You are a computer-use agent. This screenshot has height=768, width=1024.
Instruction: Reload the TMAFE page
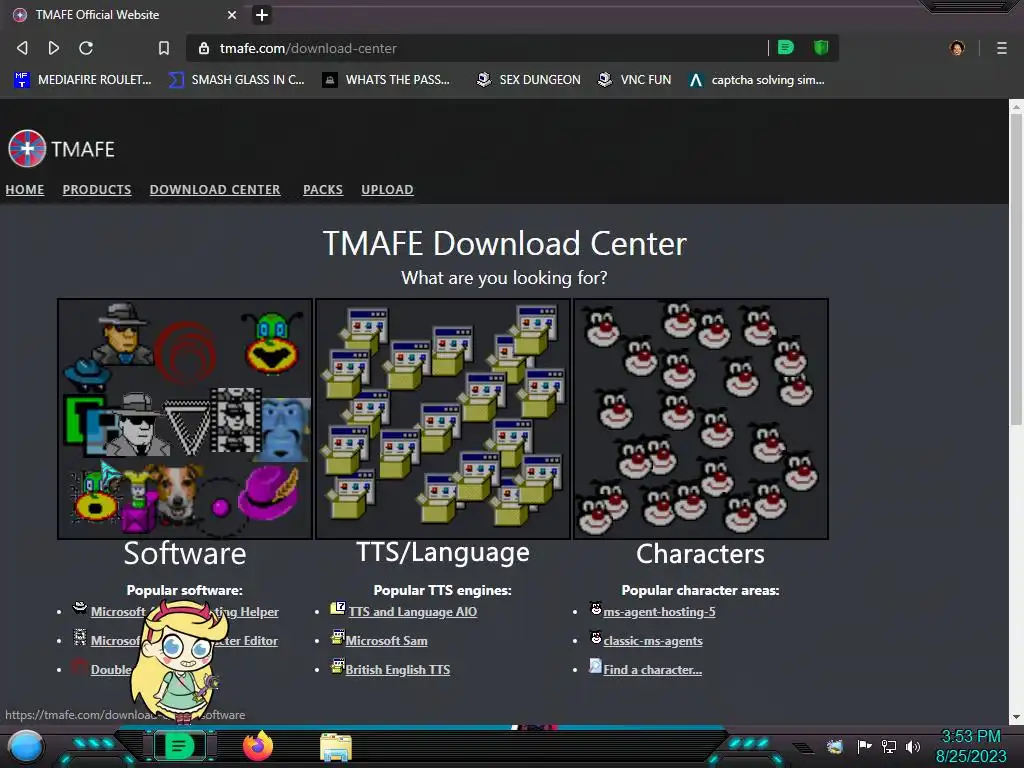(x=86, y=48)
